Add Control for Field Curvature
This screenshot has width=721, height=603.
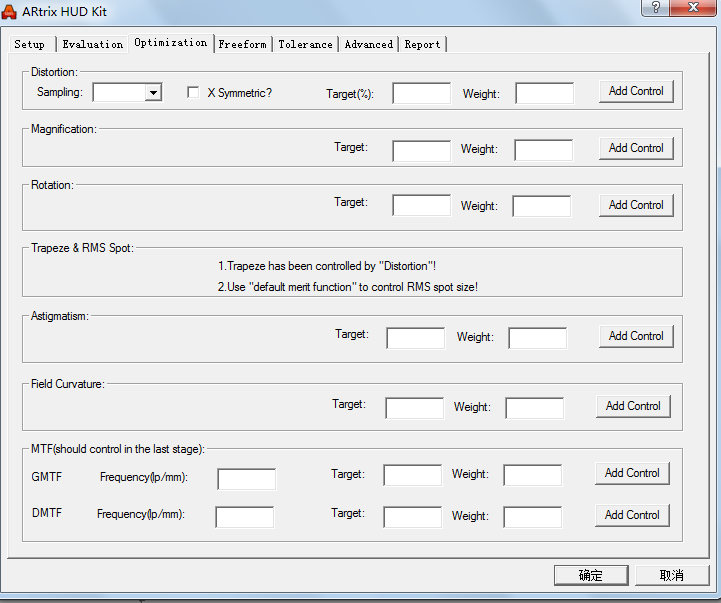pos(633,406)
